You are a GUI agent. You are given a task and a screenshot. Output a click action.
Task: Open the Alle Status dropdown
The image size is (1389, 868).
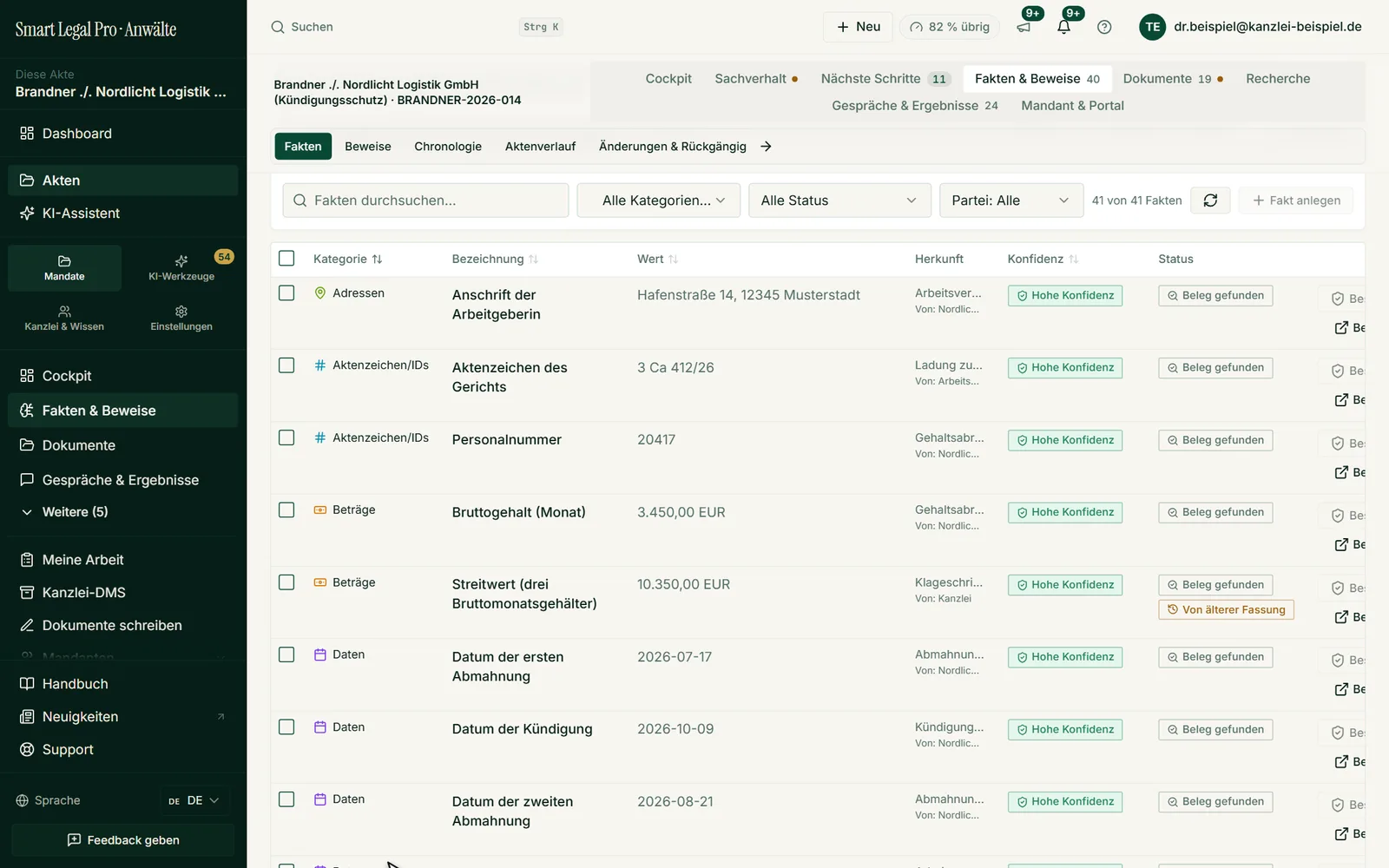click(839, 201)
